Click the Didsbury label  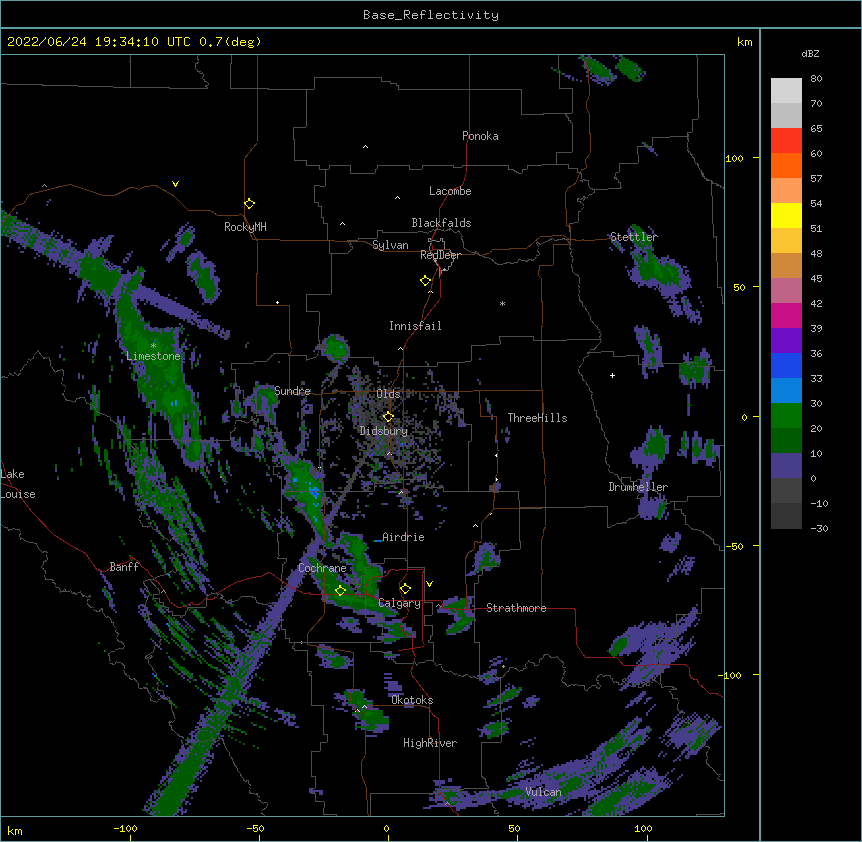383,431
